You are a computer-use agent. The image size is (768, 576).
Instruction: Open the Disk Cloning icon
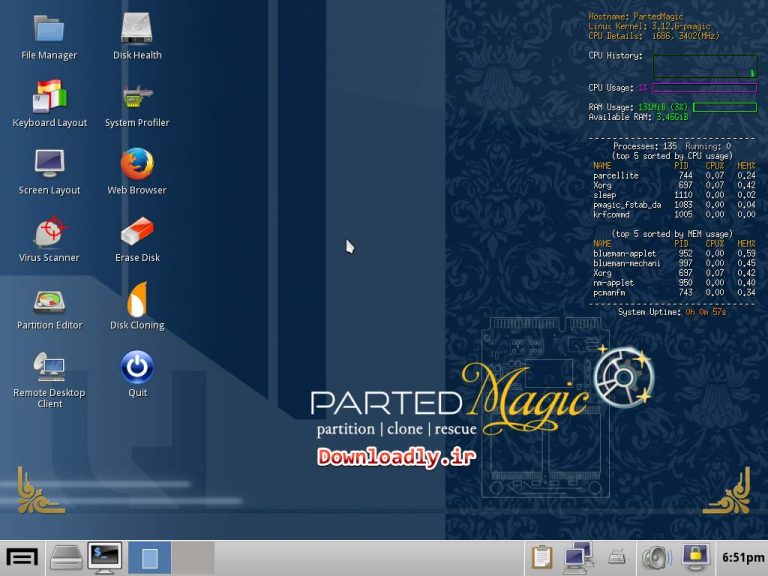[137, 300]
